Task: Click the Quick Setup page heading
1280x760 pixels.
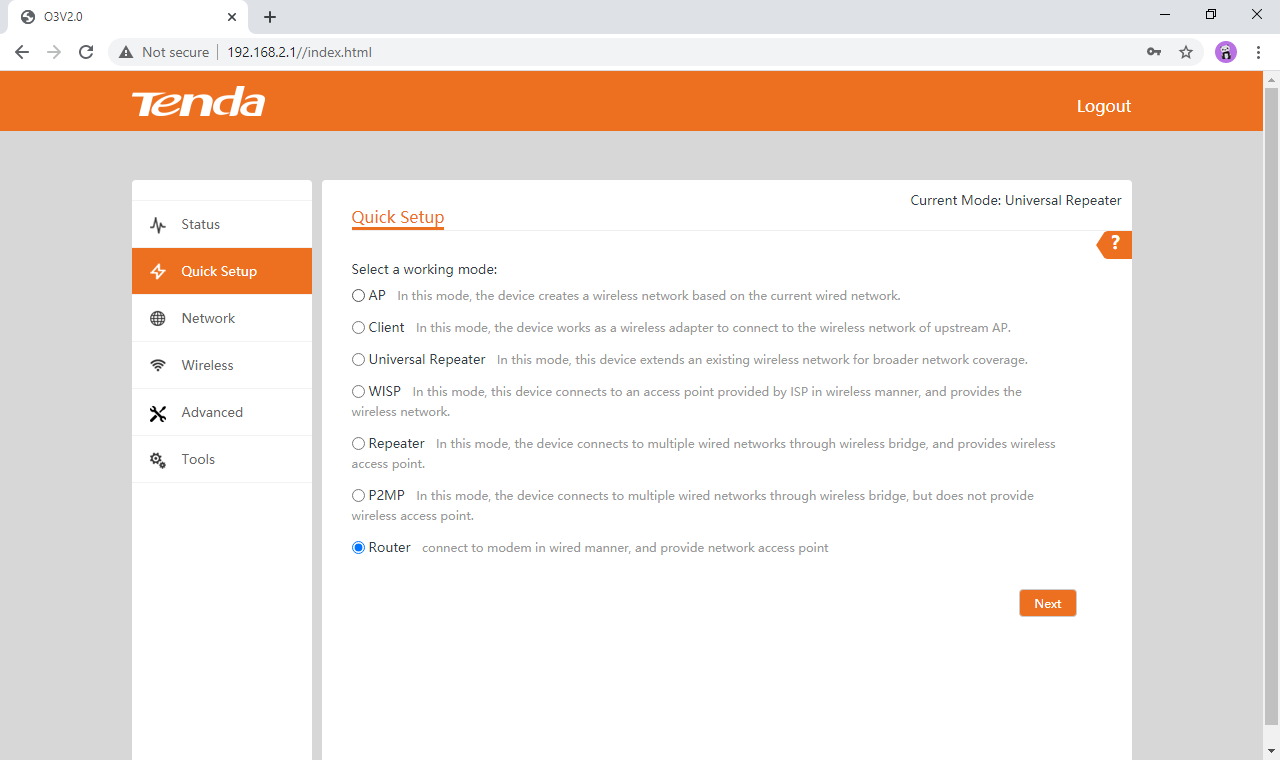Action: pos(398,217)
